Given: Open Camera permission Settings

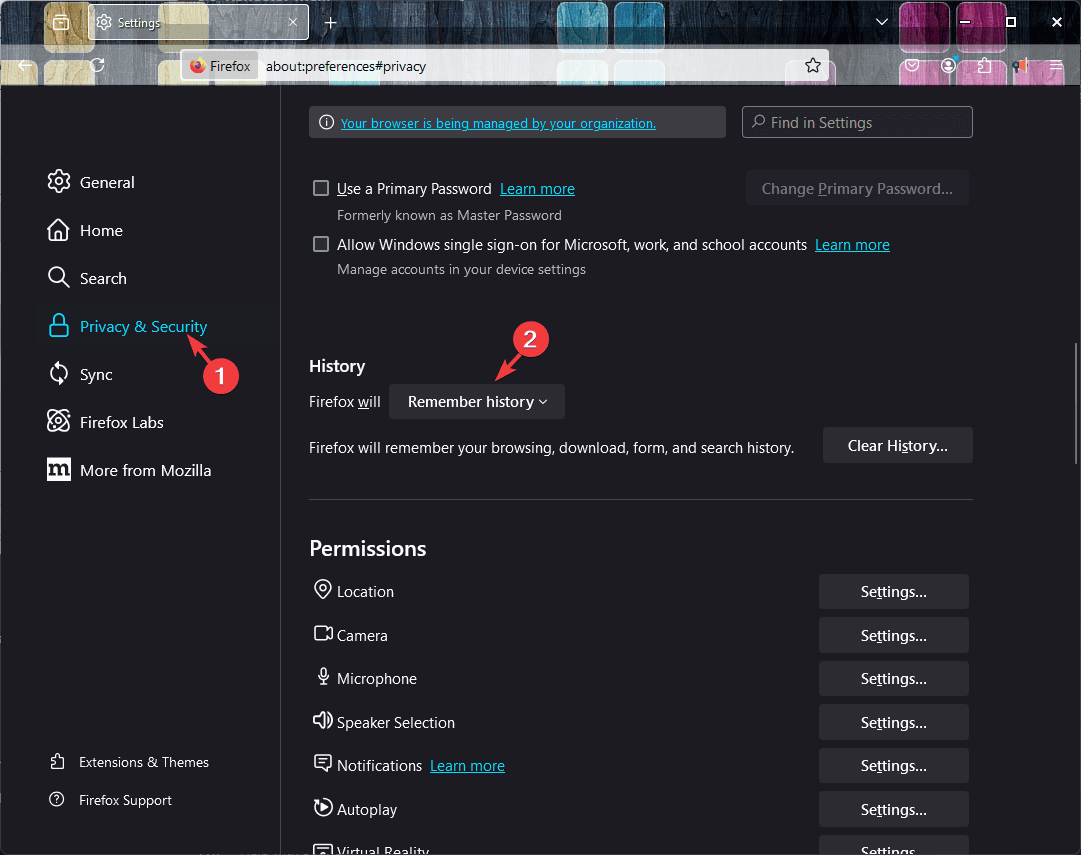Looking at the screenshot, I should click(x=893, y=635).
